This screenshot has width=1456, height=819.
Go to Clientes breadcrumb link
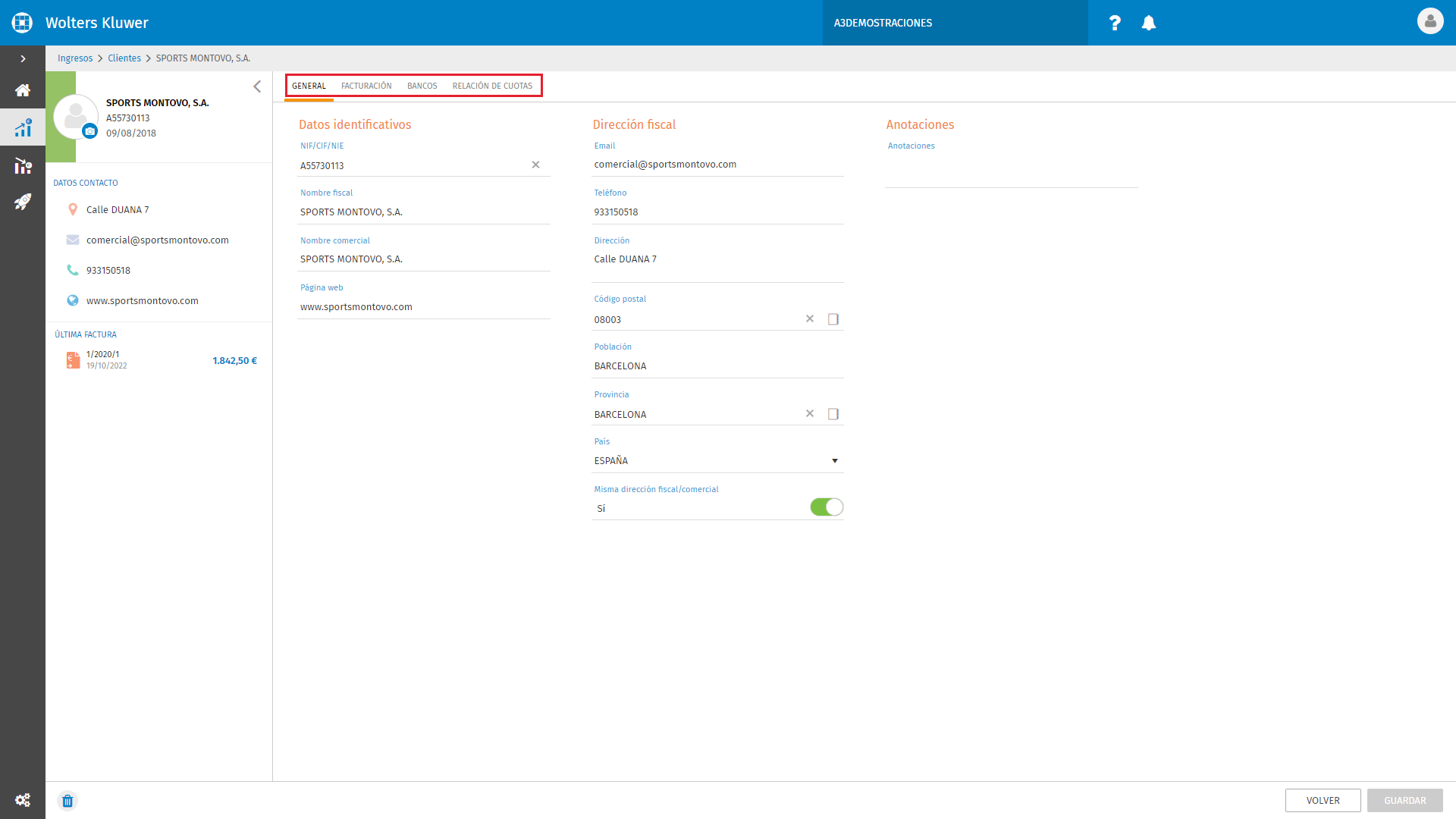[x=124, y=58]
